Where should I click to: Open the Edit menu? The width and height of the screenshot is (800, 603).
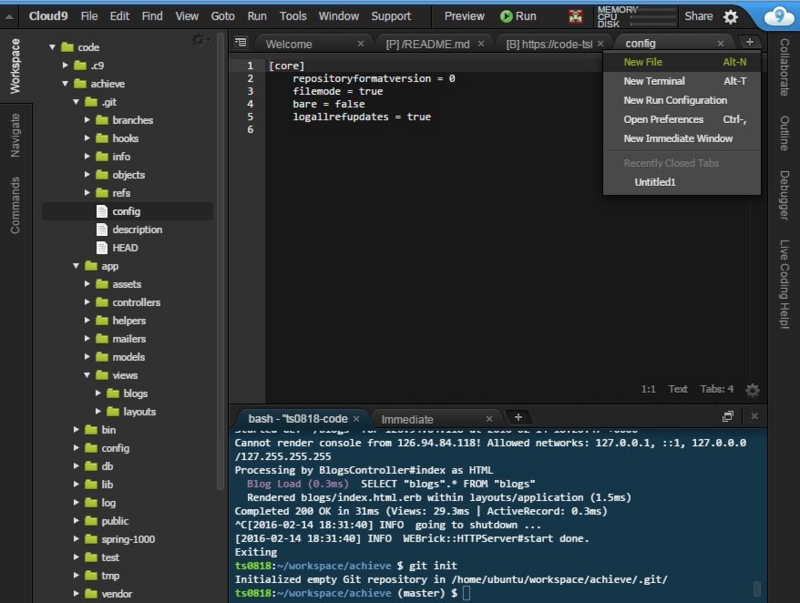pos(119,16)
